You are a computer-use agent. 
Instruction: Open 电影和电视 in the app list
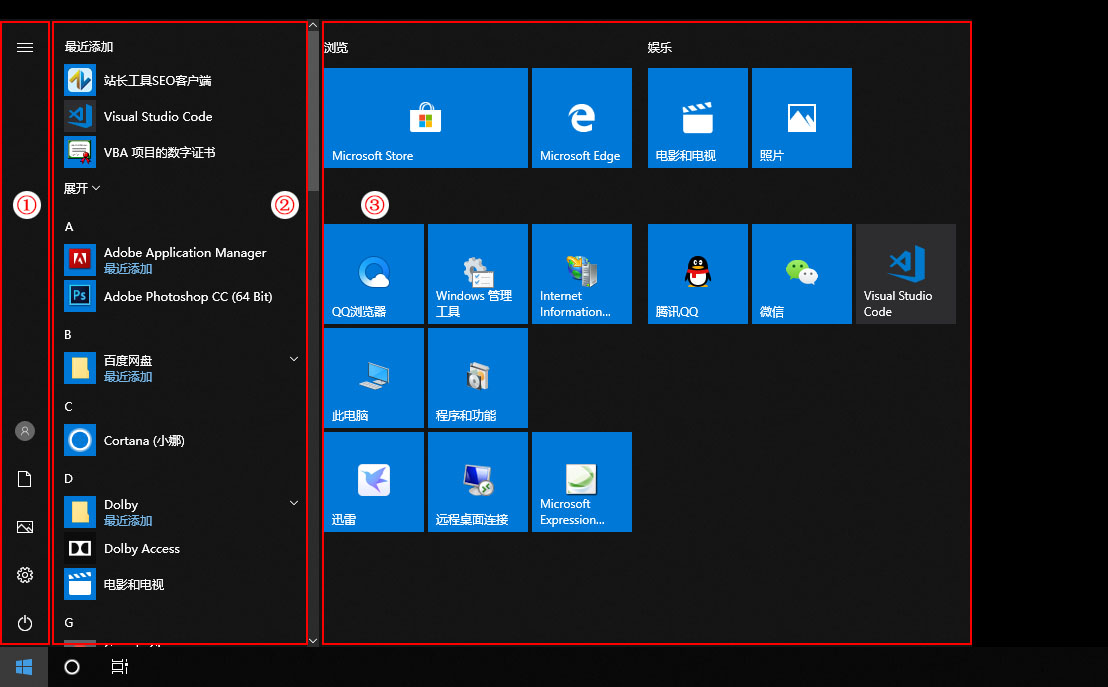click(180, 585)
